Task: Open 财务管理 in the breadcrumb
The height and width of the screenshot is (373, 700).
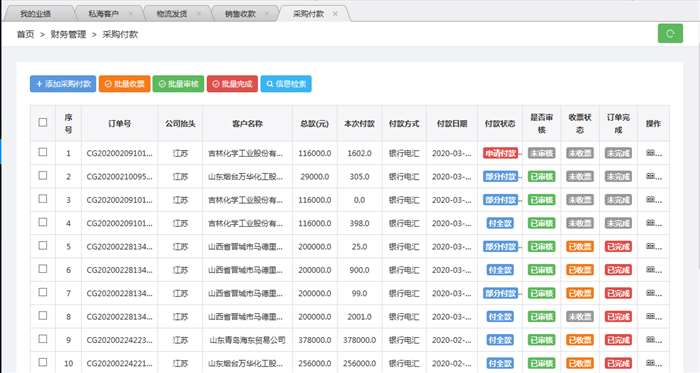Action: click(68, 34)
